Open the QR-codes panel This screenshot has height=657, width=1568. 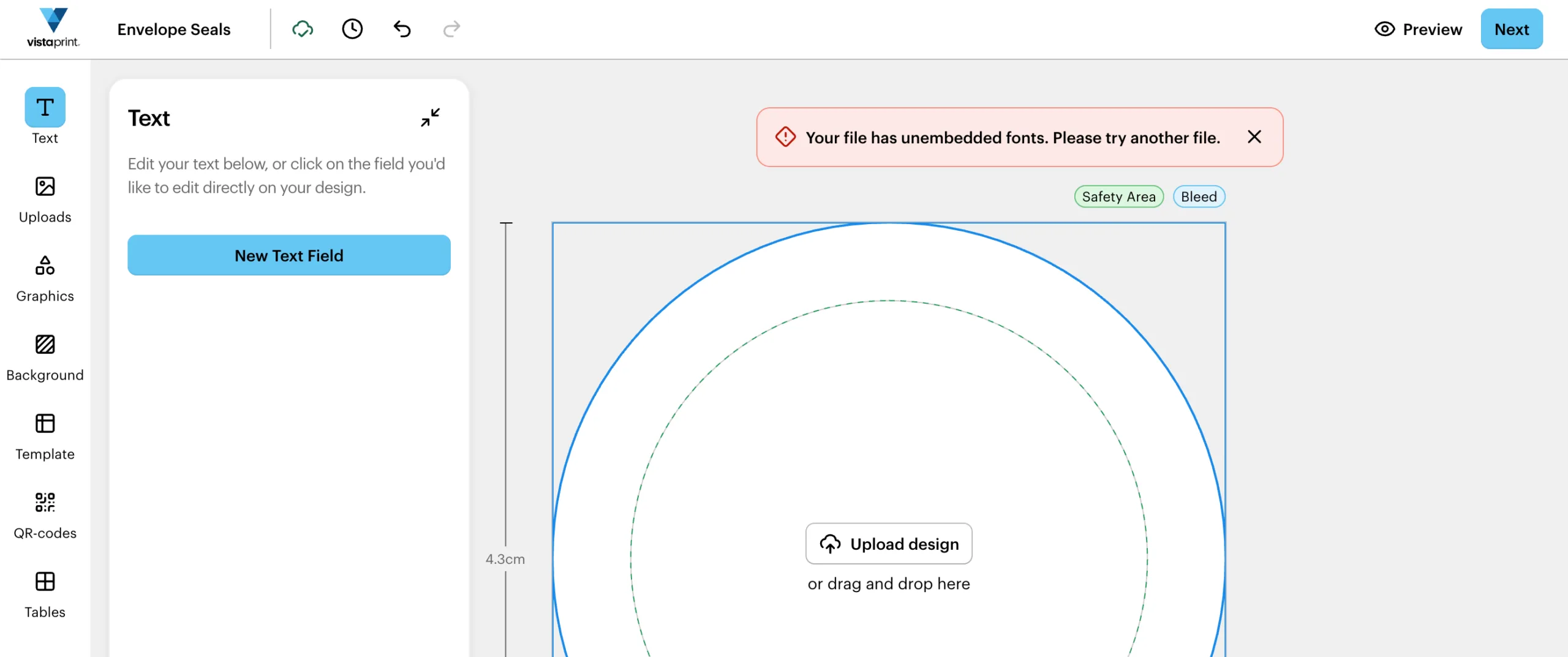click(45, 516)
